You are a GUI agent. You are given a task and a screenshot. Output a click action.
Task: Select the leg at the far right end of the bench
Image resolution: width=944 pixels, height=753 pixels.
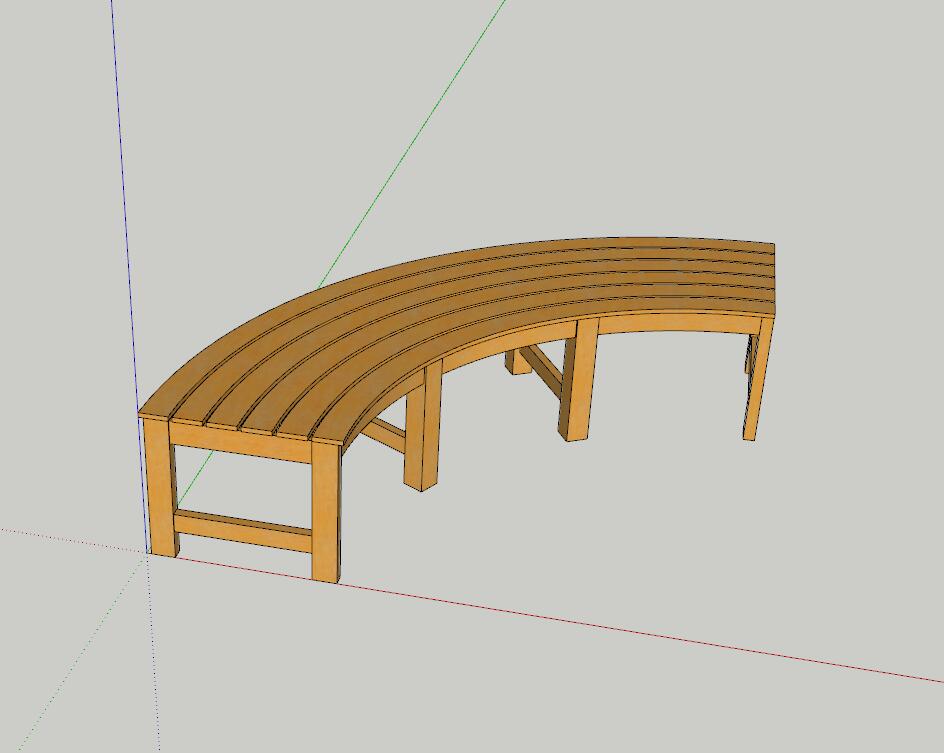coord(757,378)
